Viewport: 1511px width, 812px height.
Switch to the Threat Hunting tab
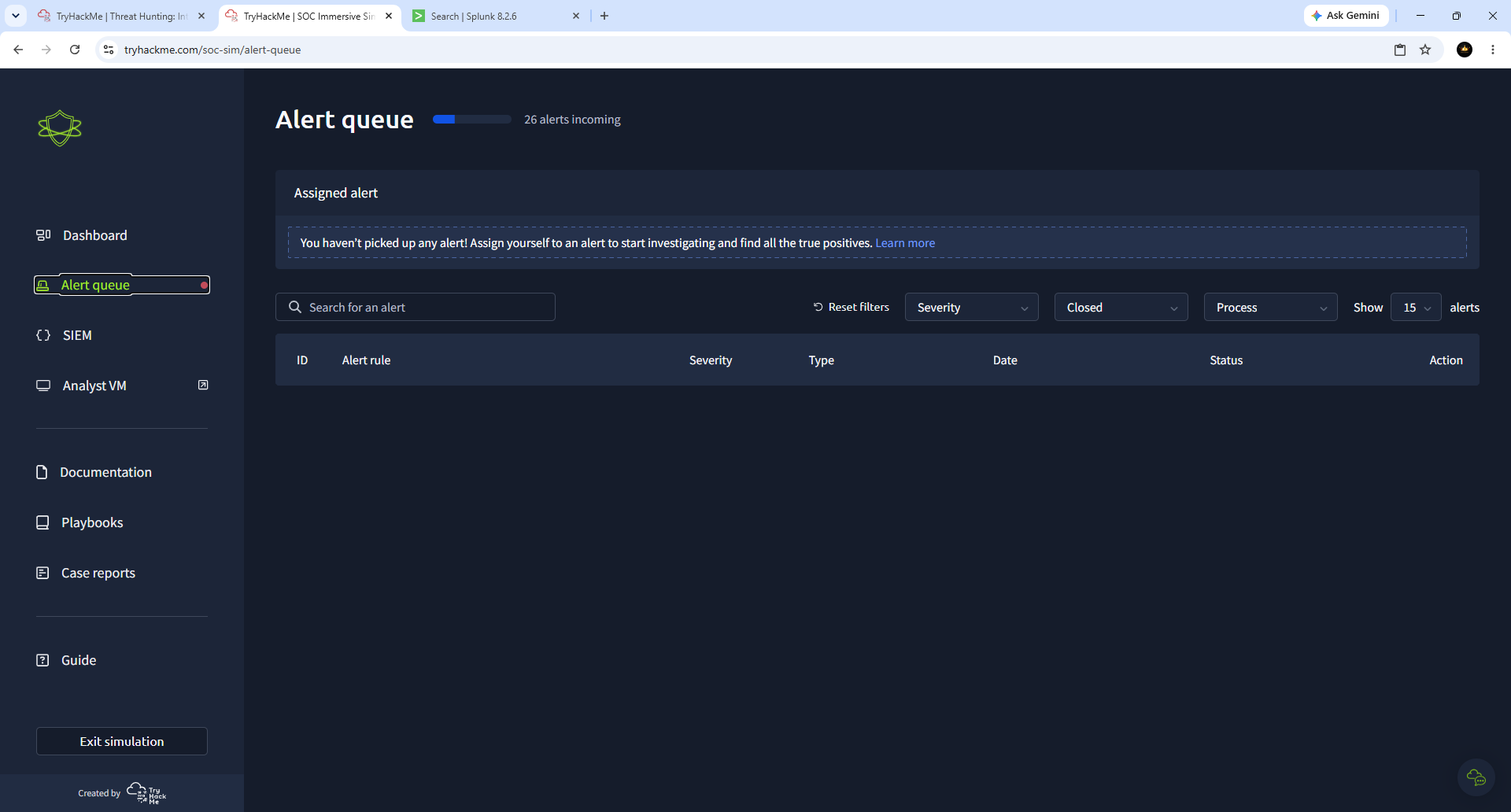click(x=122, y=16)
